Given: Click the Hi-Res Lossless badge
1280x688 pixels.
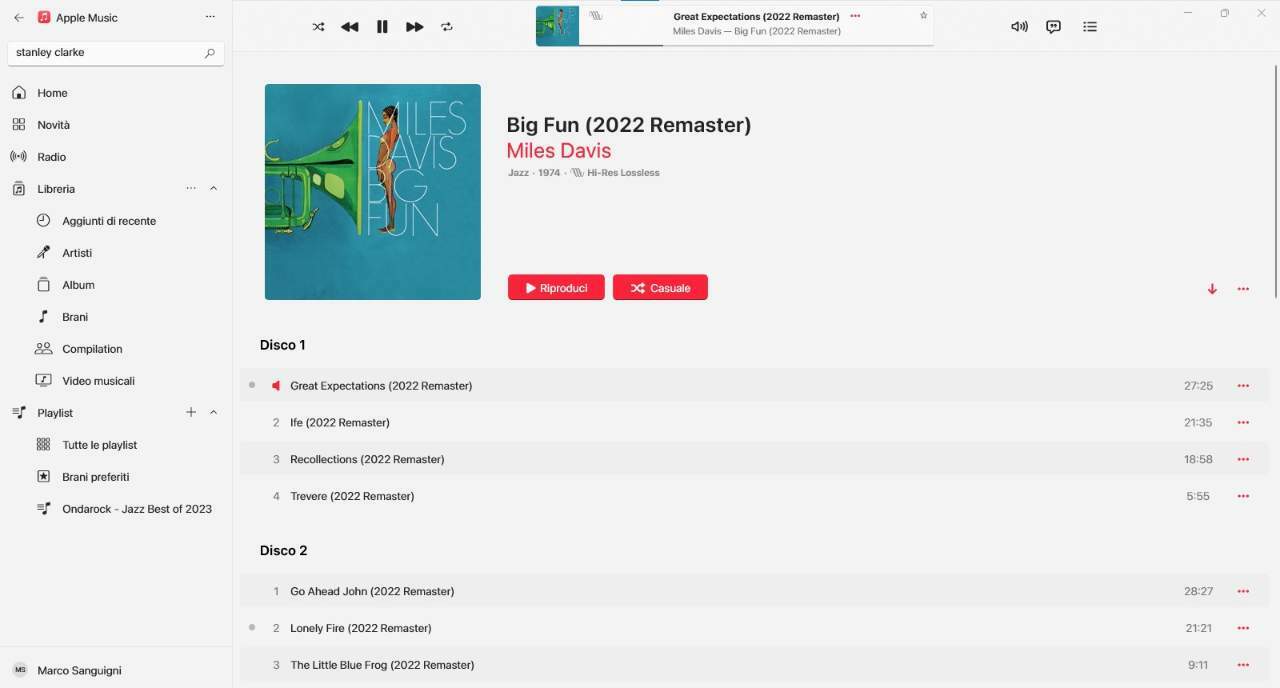Looking at the screenshot, I should 615,173.
